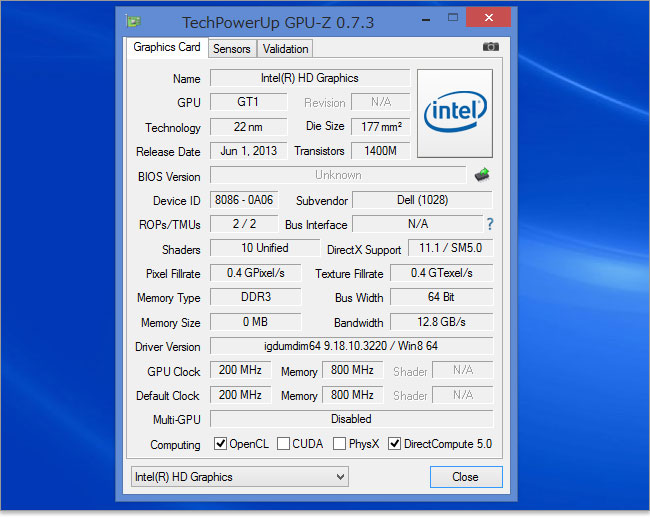This screenshot has height=518, width=650.
Task: Close GPU-Z with the red X
Action: pos(488,17)
